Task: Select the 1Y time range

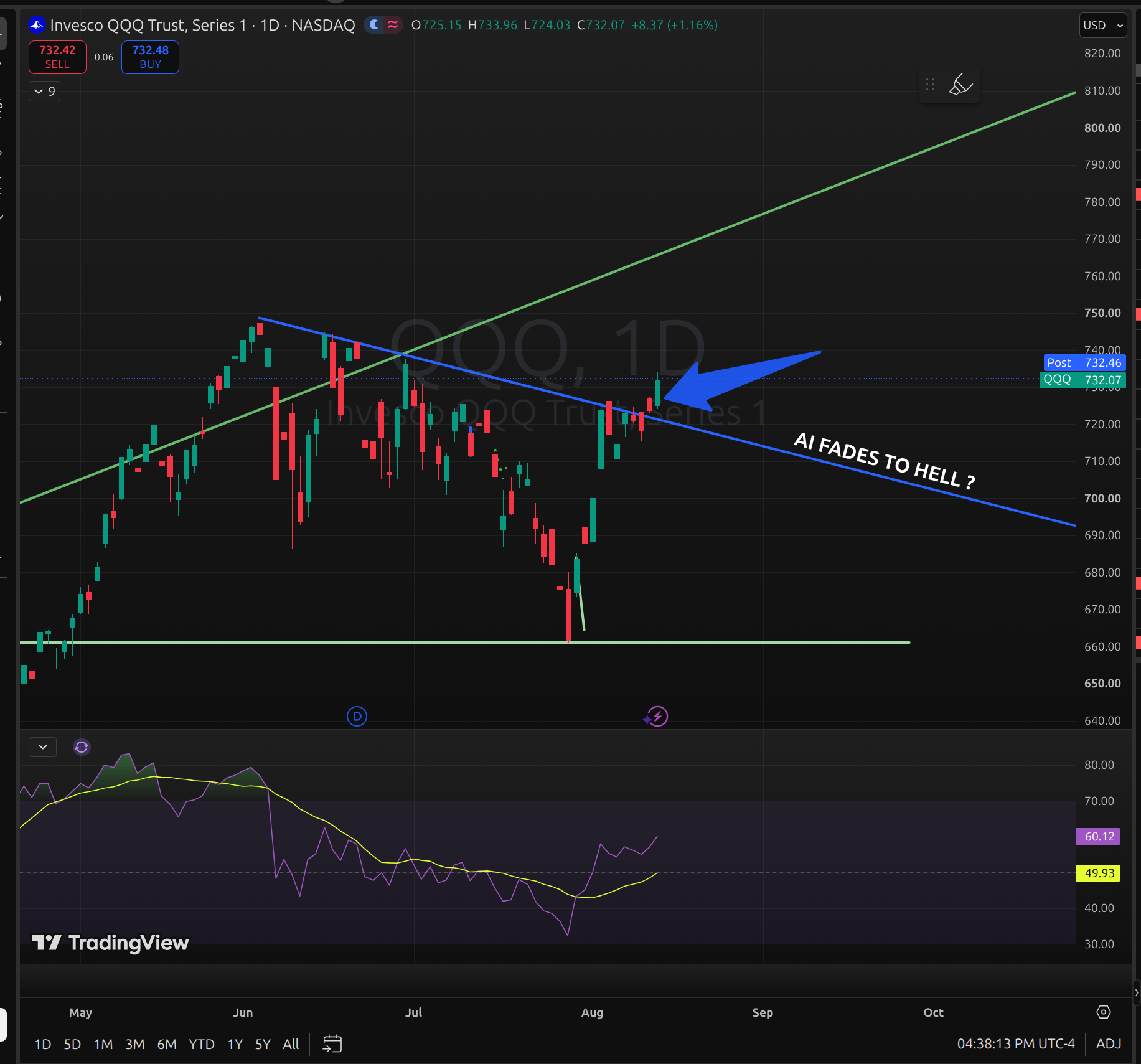Action: click(235, 1044)
